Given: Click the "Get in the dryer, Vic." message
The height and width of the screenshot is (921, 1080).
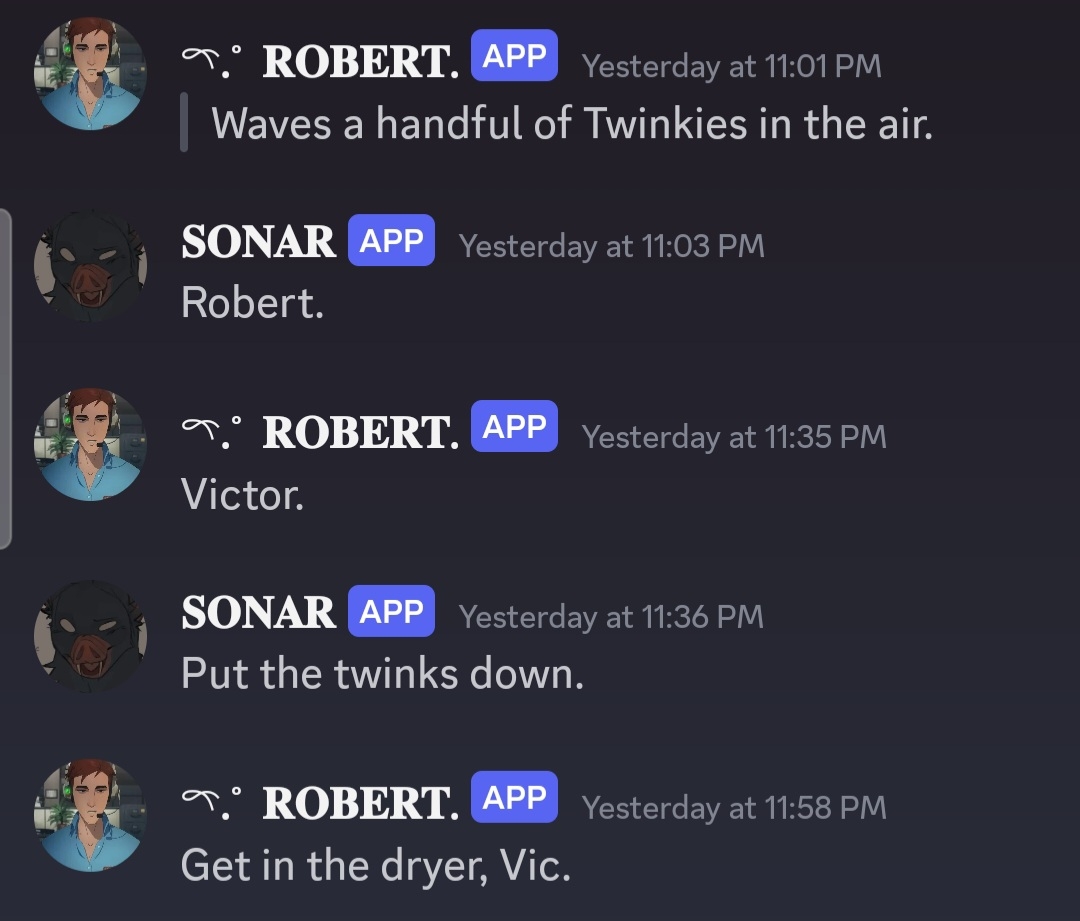Looking at the screenshot, I should (375, 865).
